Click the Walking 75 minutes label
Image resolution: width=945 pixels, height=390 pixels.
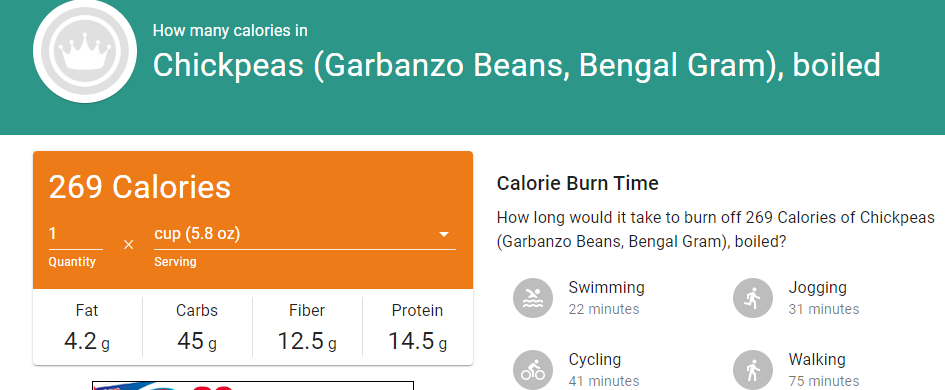tap(824, 370)
